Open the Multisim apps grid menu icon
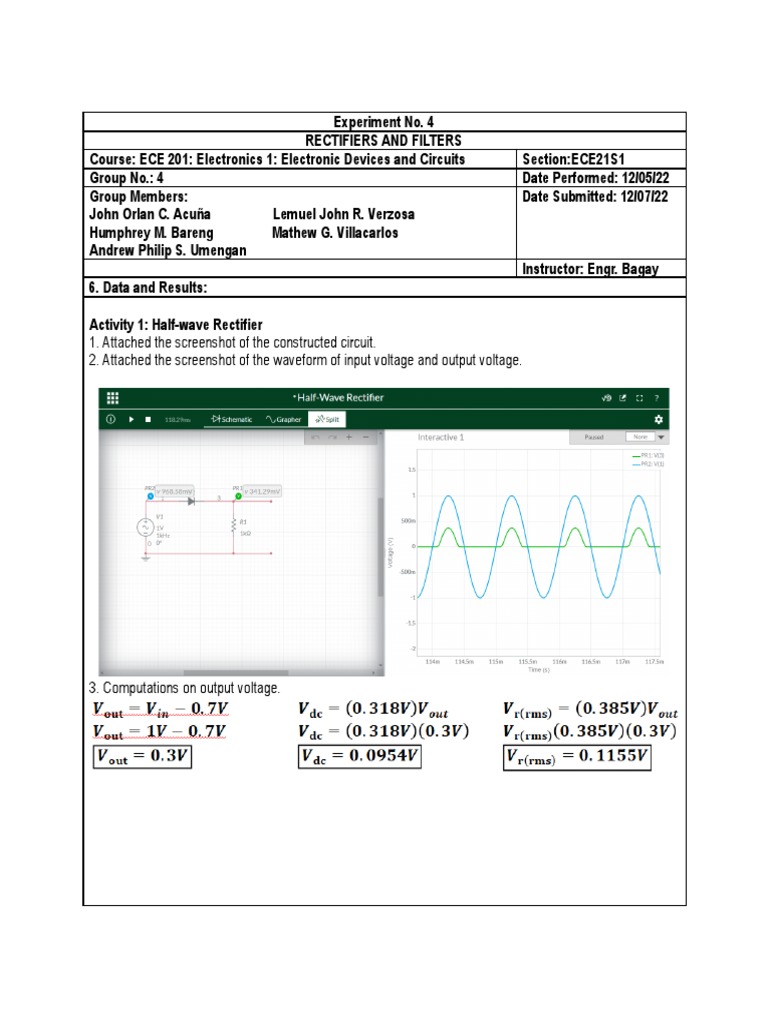This screenshot has height=1024, width=768. pos(112,398)
